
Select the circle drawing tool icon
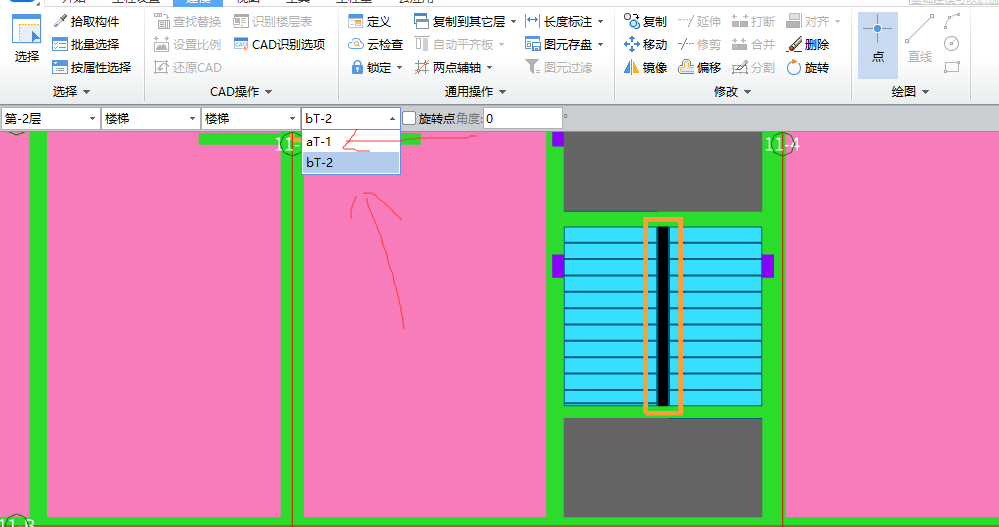(952, 43)
